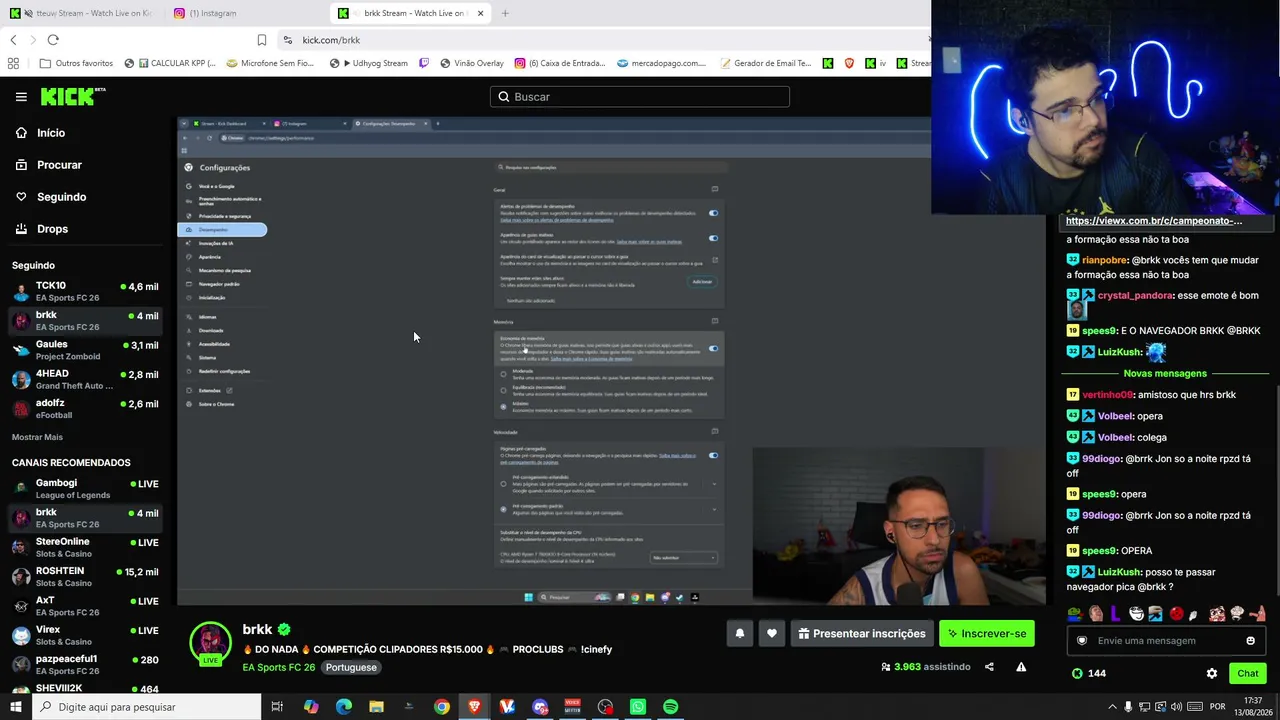Open the emoji picker in the chat box
1280x720 pixels.
[x=1250, y=641]
